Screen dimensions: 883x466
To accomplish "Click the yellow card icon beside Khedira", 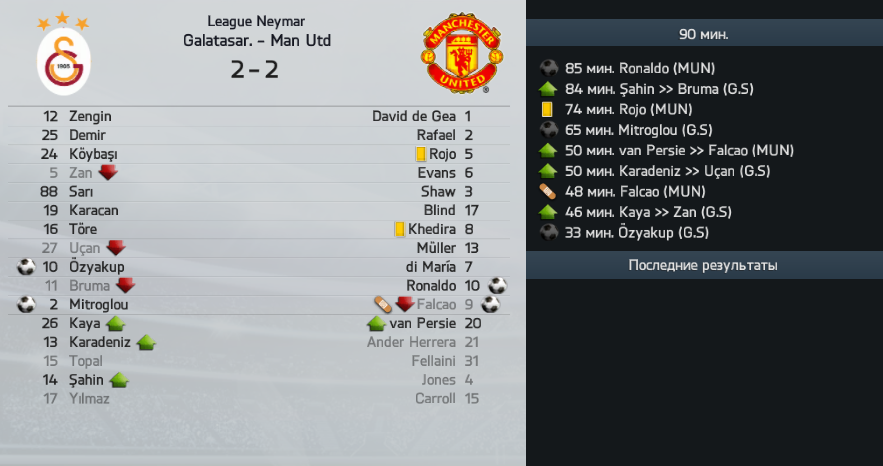I will (x=400, y=229).
